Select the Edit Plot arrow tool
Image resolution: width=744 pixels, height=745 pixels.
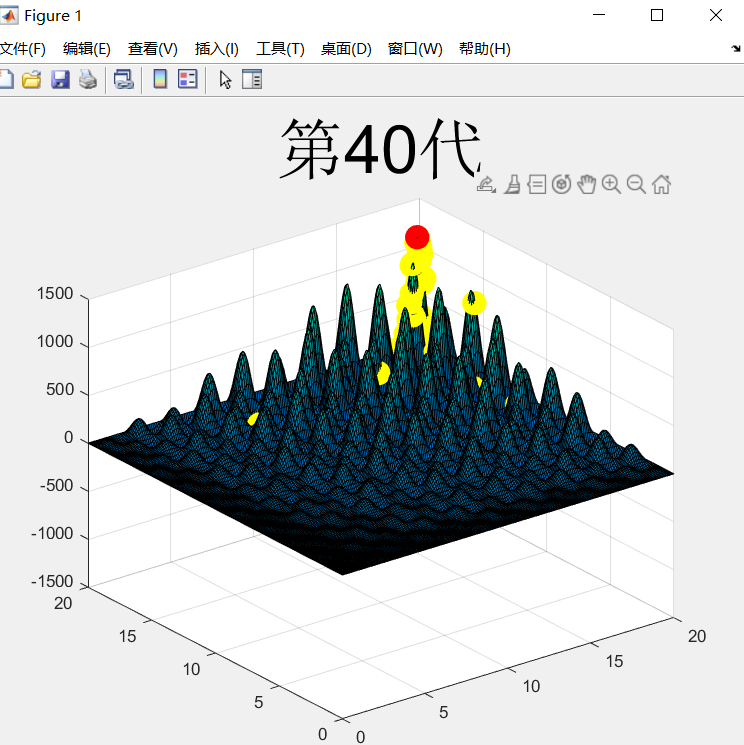[x=225, y=79]
